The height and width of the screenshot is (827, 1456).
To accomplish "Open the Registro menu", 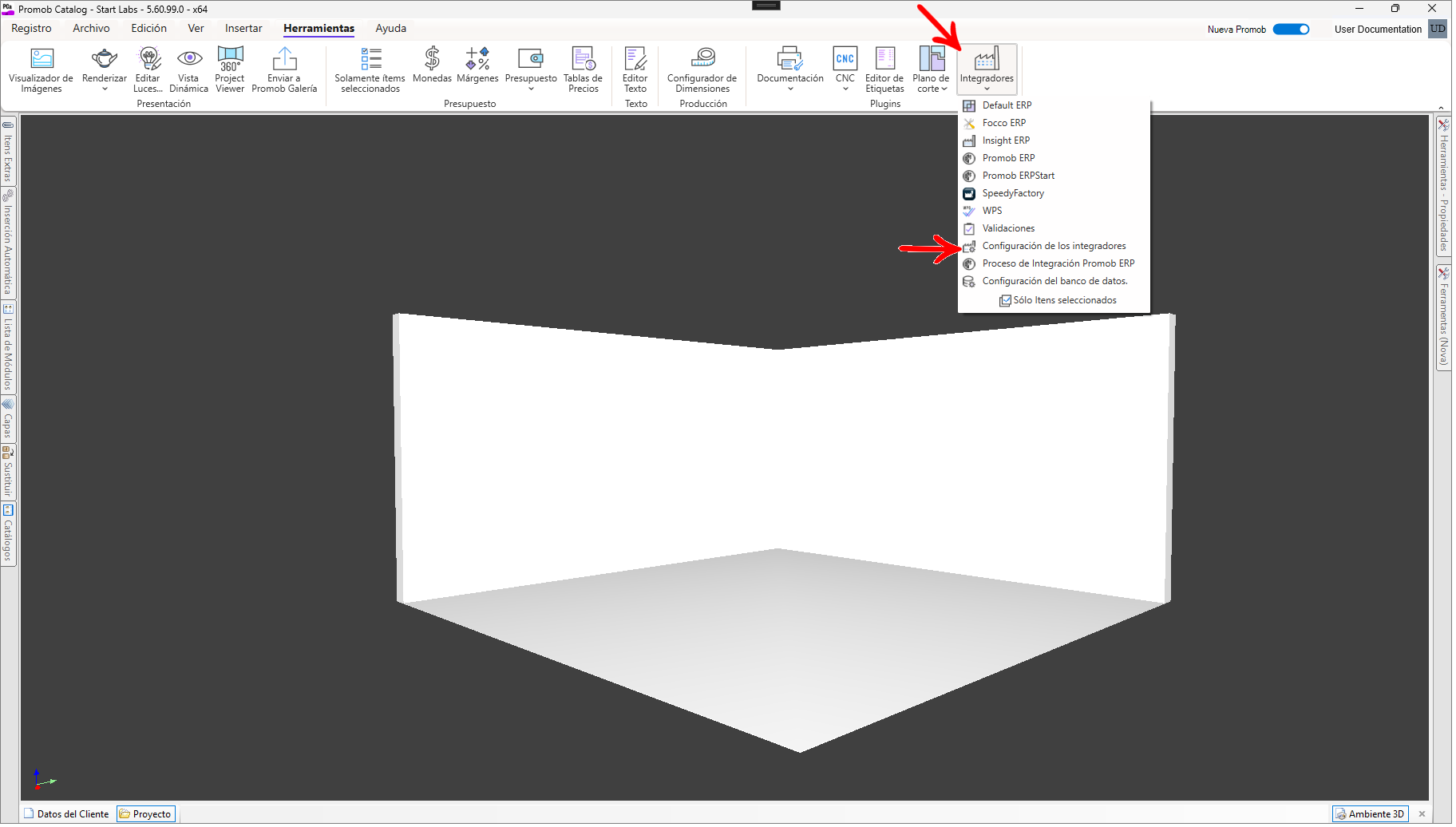I will tap(31, 29).
